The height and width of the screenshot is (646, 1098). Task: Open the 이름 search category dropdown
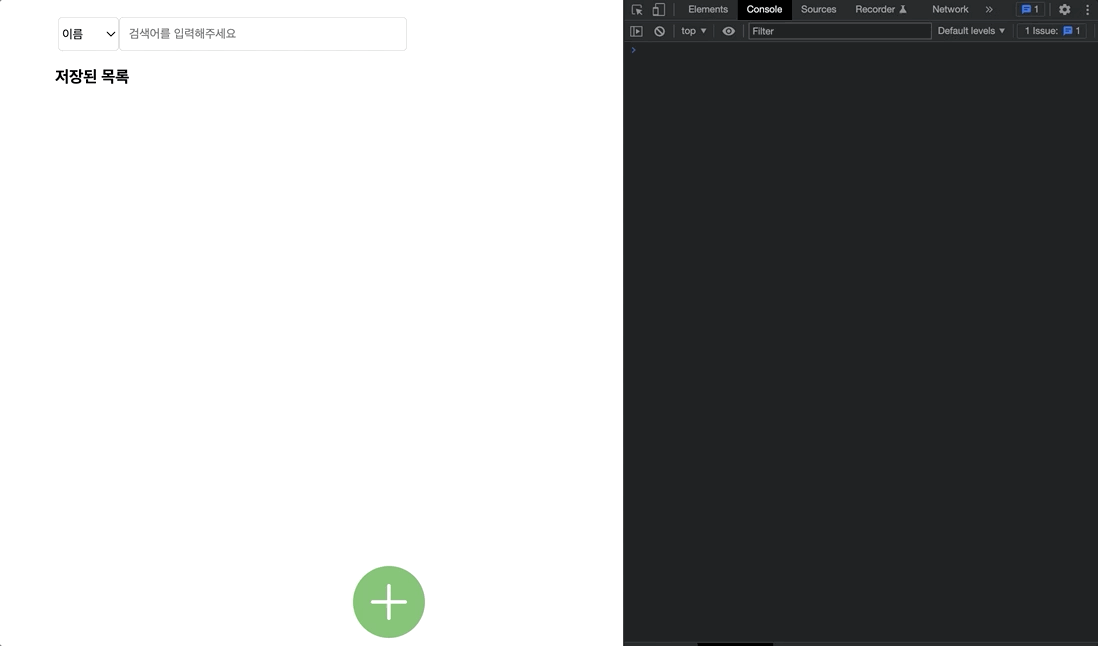click(88, 34)
